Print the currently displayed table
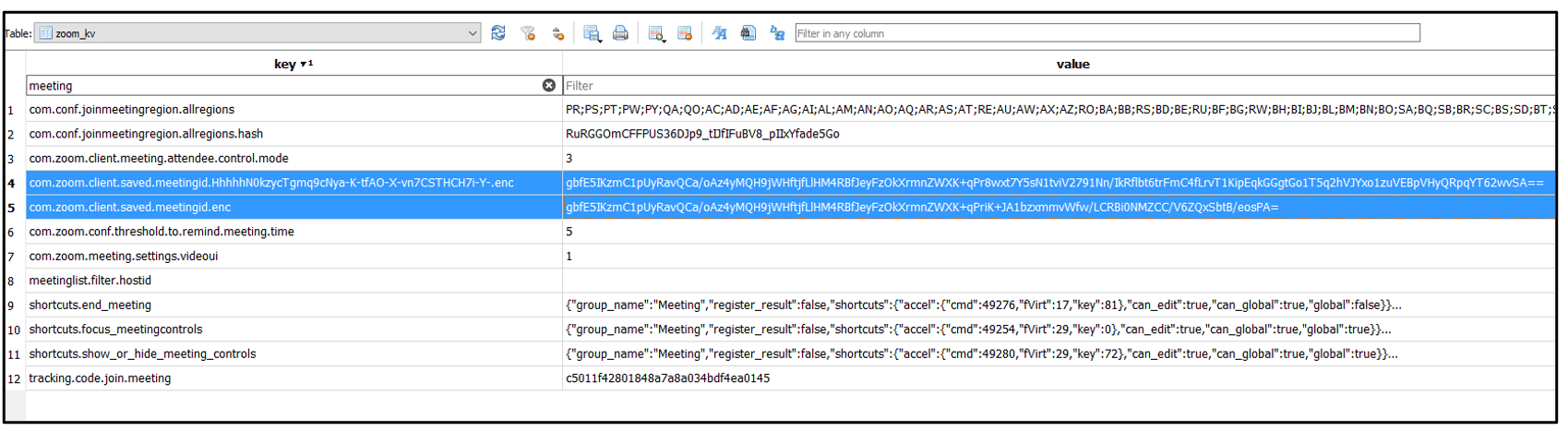Image resolution: width=1568 pixels, height=431 pixels. [620, 33]
